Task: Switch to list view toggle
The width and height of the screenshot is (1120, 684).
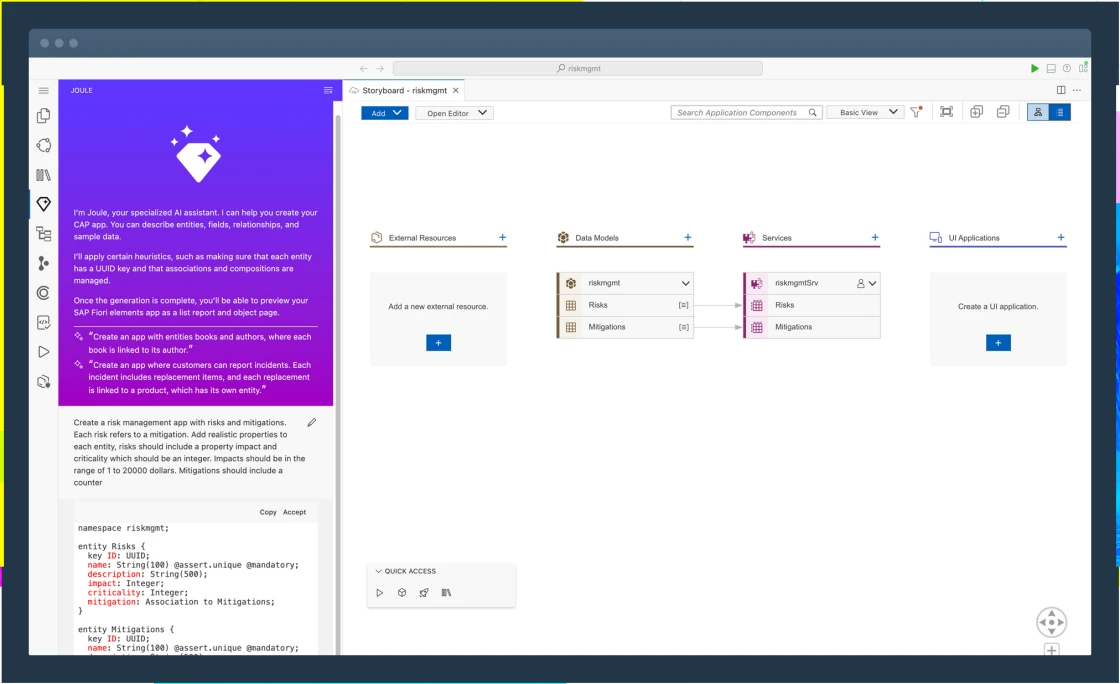Action: (1060, 112)
